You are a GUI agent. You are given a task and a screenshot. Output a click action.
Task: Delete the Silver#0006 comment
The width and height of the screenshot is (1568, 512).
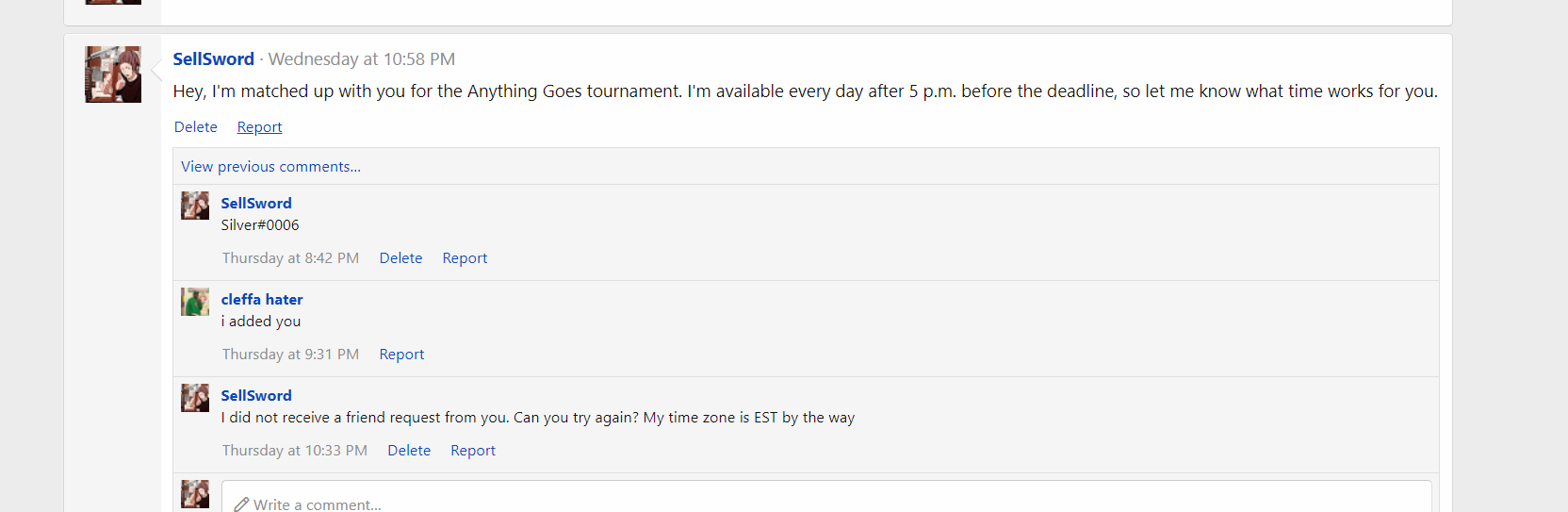400,258
